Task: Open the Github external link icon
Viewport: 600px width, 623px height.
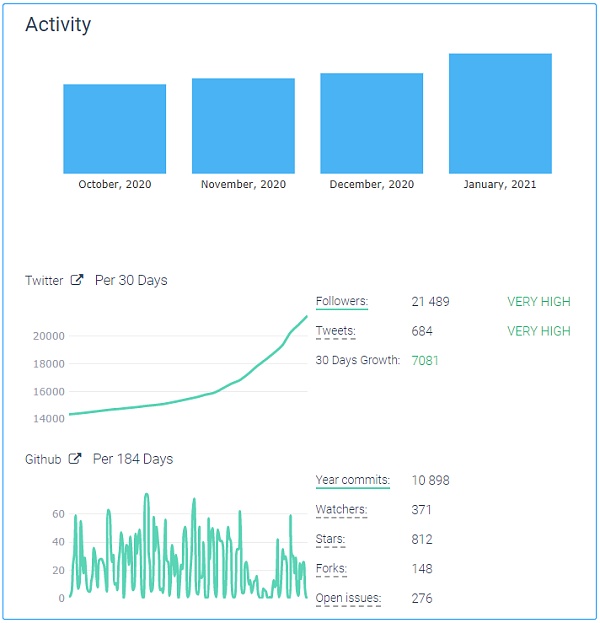Action: point(75,460)
